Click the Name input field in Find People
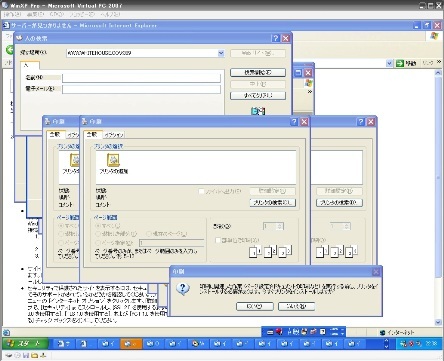The width and height of the screenshot is (444, 361). [x=141, y=78]
